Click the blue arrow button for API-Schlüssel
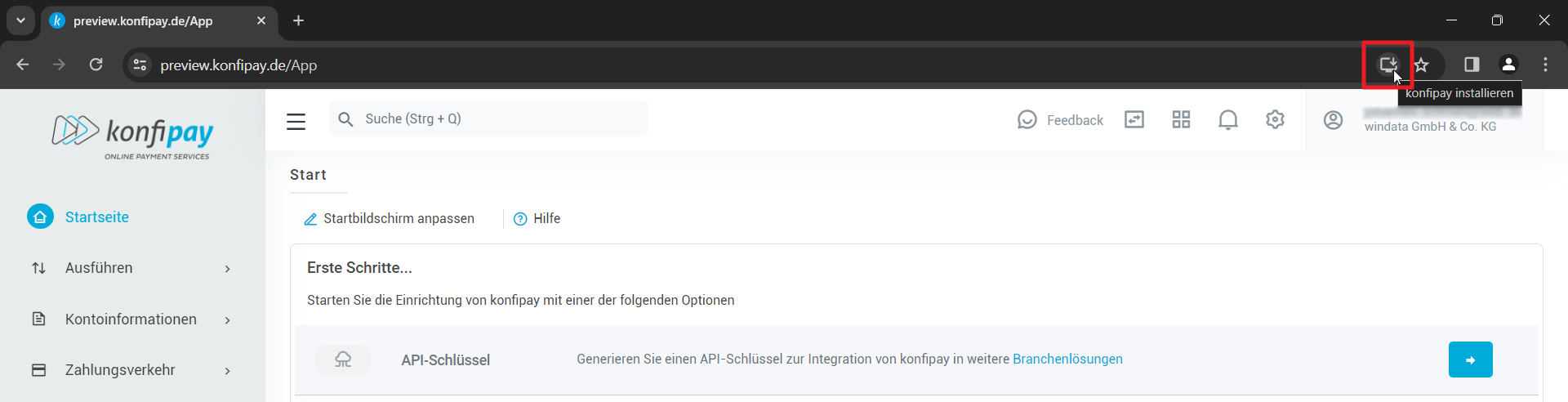The image size is (1568, 402). pos(1470,360)
